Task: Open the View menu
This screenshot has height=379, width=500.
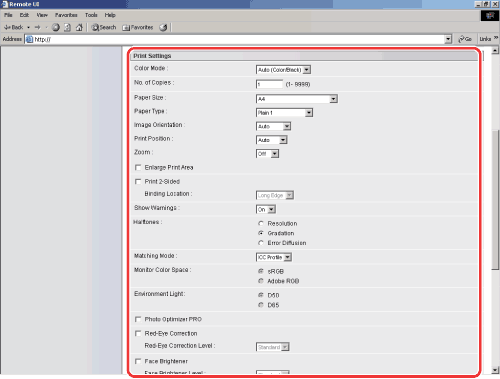Action: click(42, 15)
